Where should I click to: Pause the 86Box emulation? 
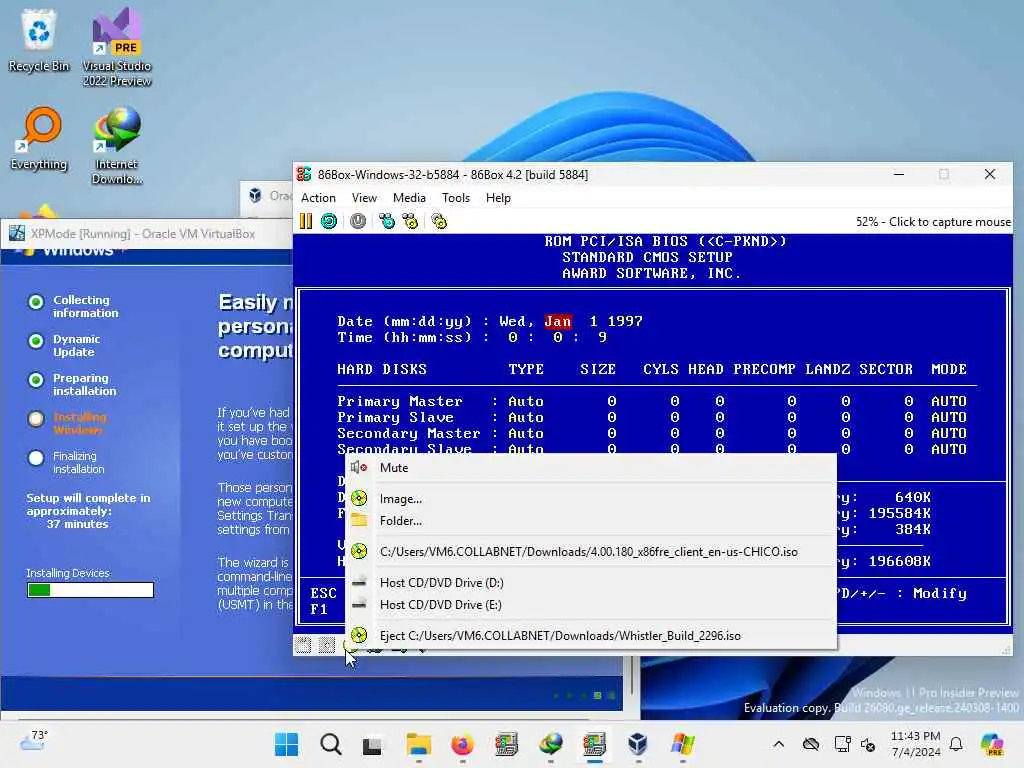[306, 221]
